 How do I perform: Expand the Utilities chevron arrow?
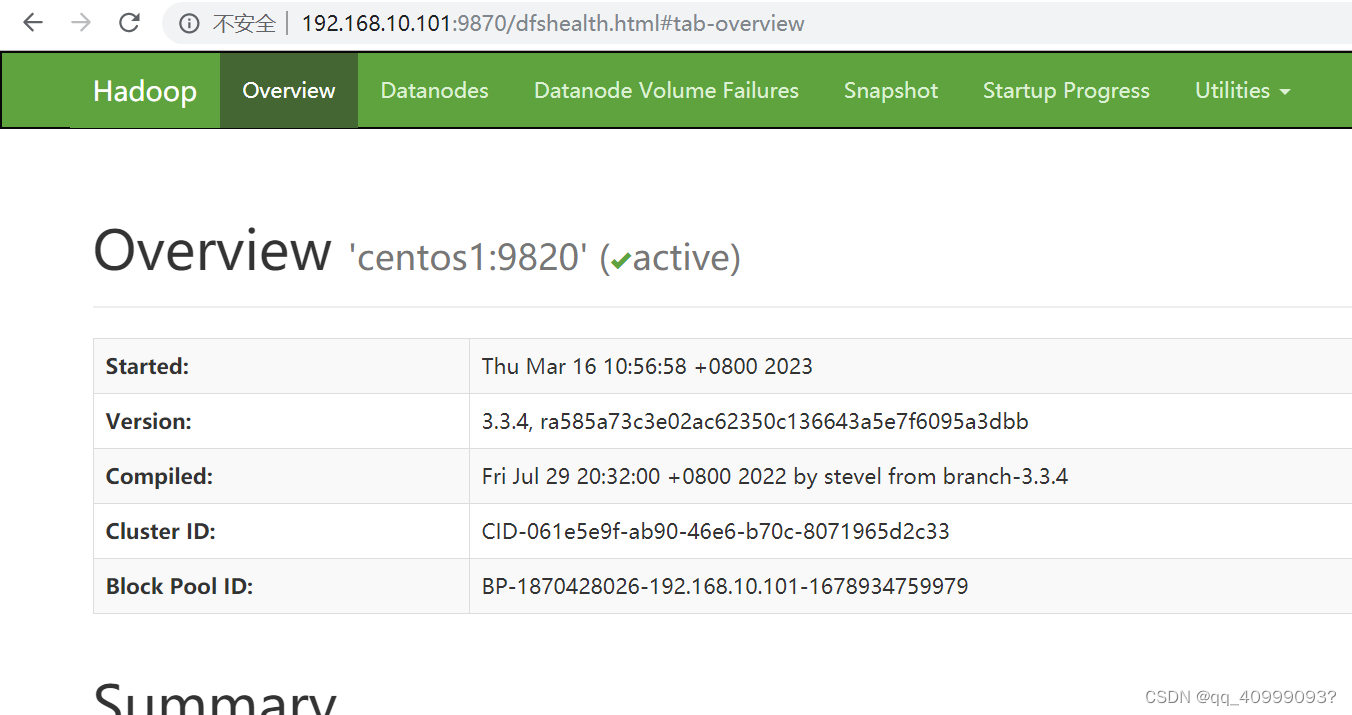pos(1285,92)
